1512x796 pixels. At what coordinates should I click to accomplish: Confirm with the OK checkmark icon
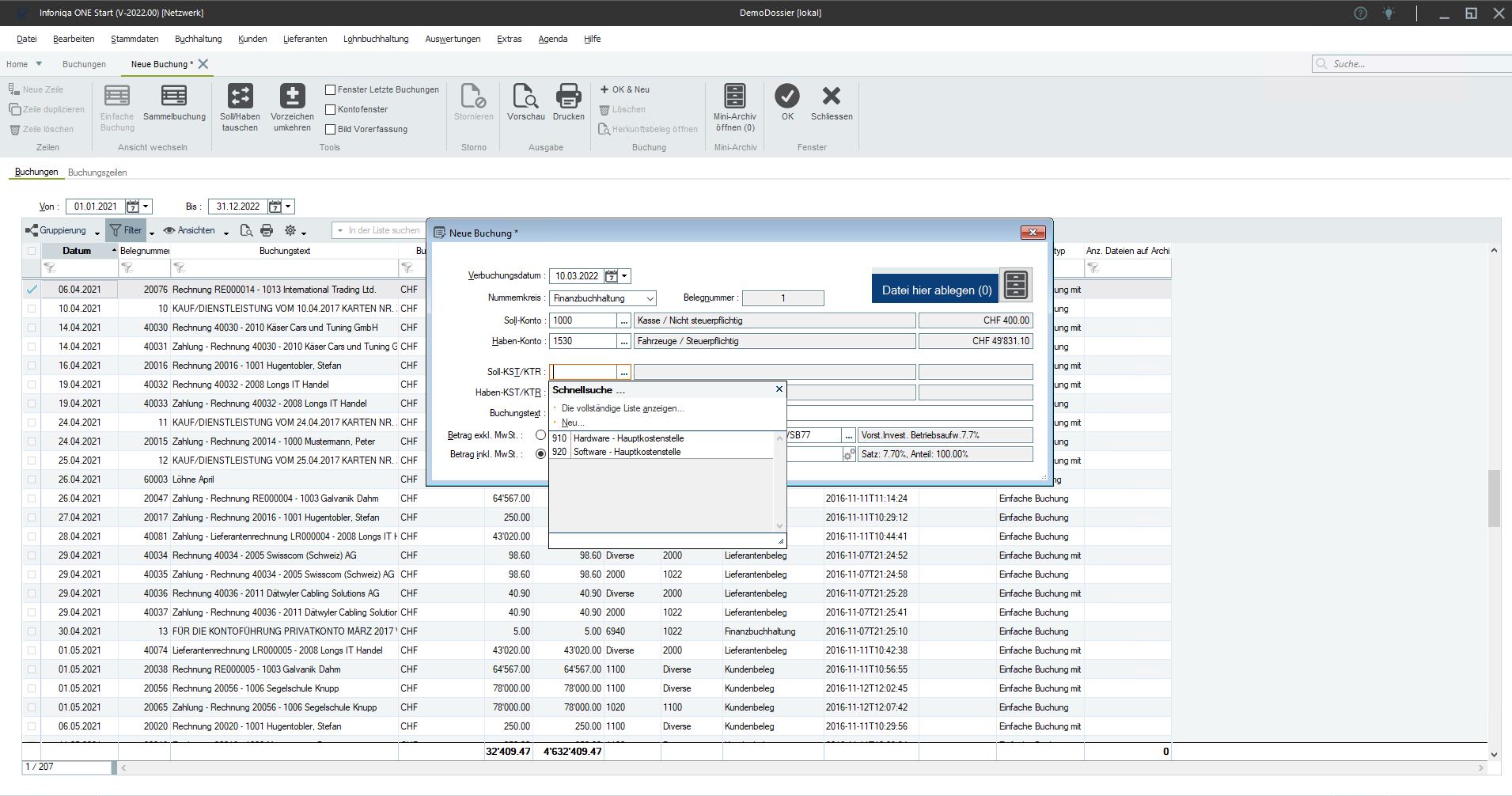tap(787, 97)
